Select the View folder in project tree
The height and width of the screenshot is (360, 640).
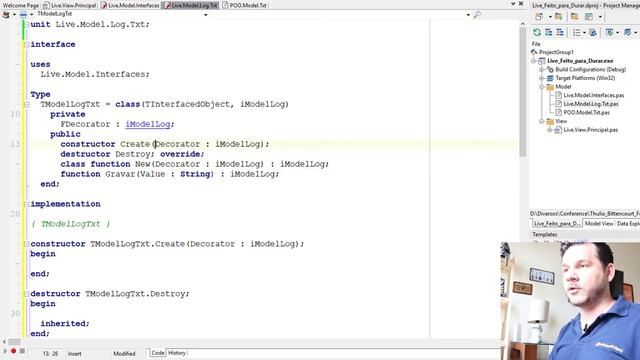pyautogui.click(x=561, y=121)
